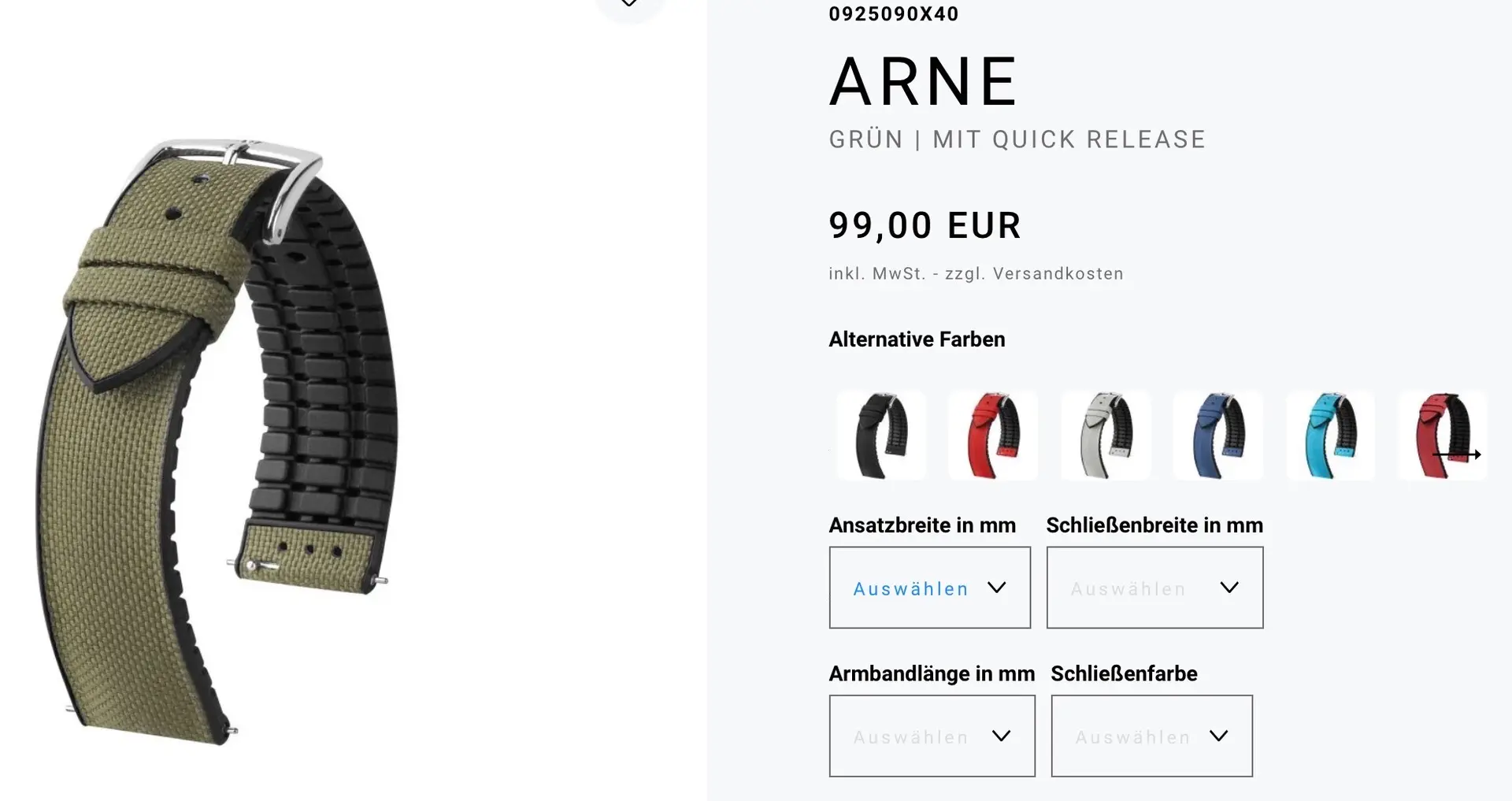This screenshot has height=801, width=1512.
Task: Open the Ansatzbreite in mm dropdown
Action: 929,588
